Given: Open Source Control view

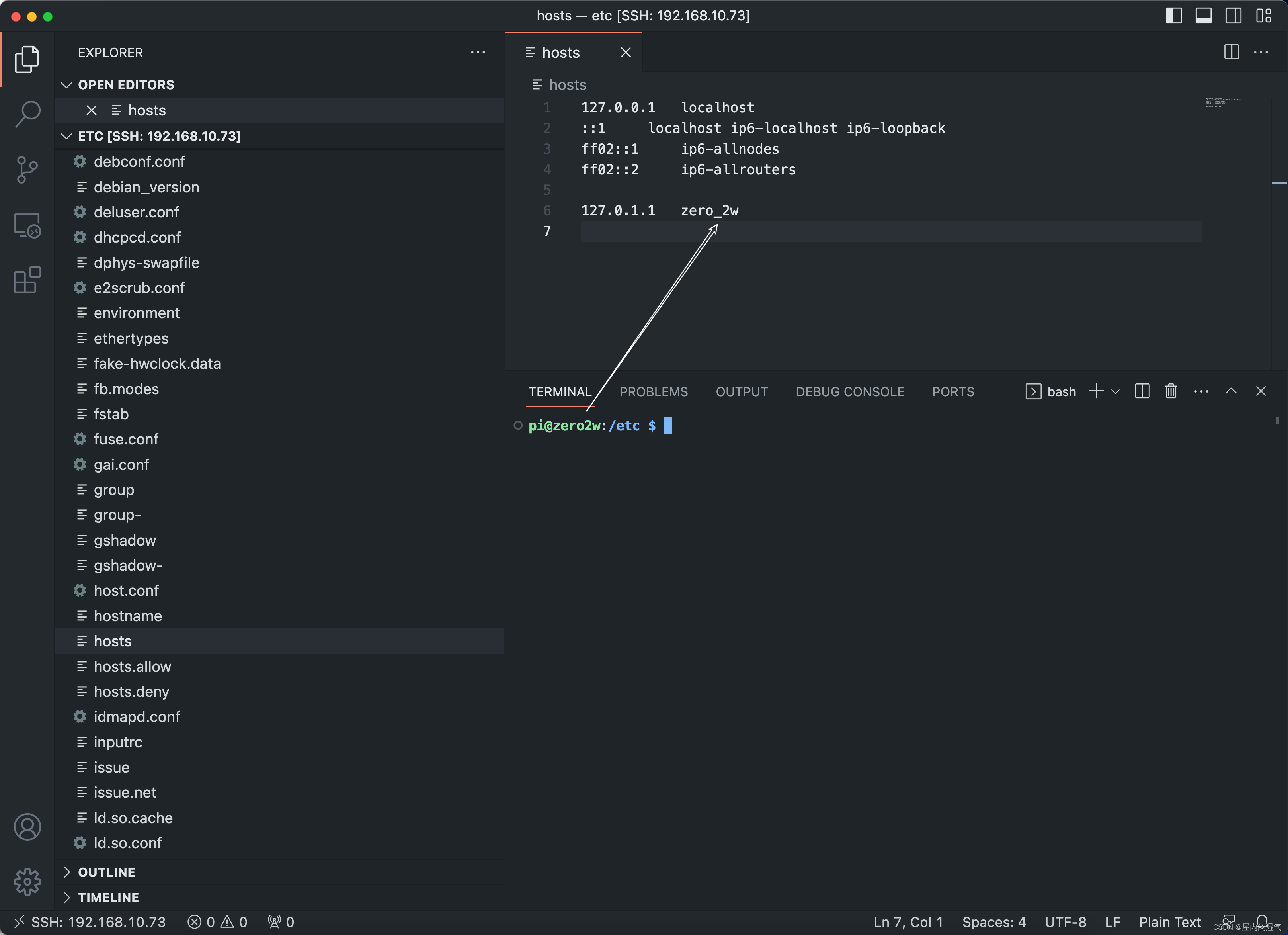Looking at the screenshot, I should (27, 169).
